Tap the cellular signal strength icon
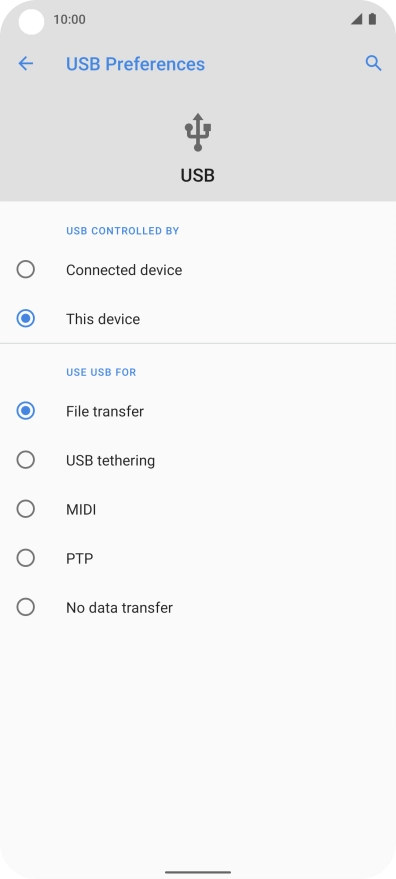 point(356,19)
